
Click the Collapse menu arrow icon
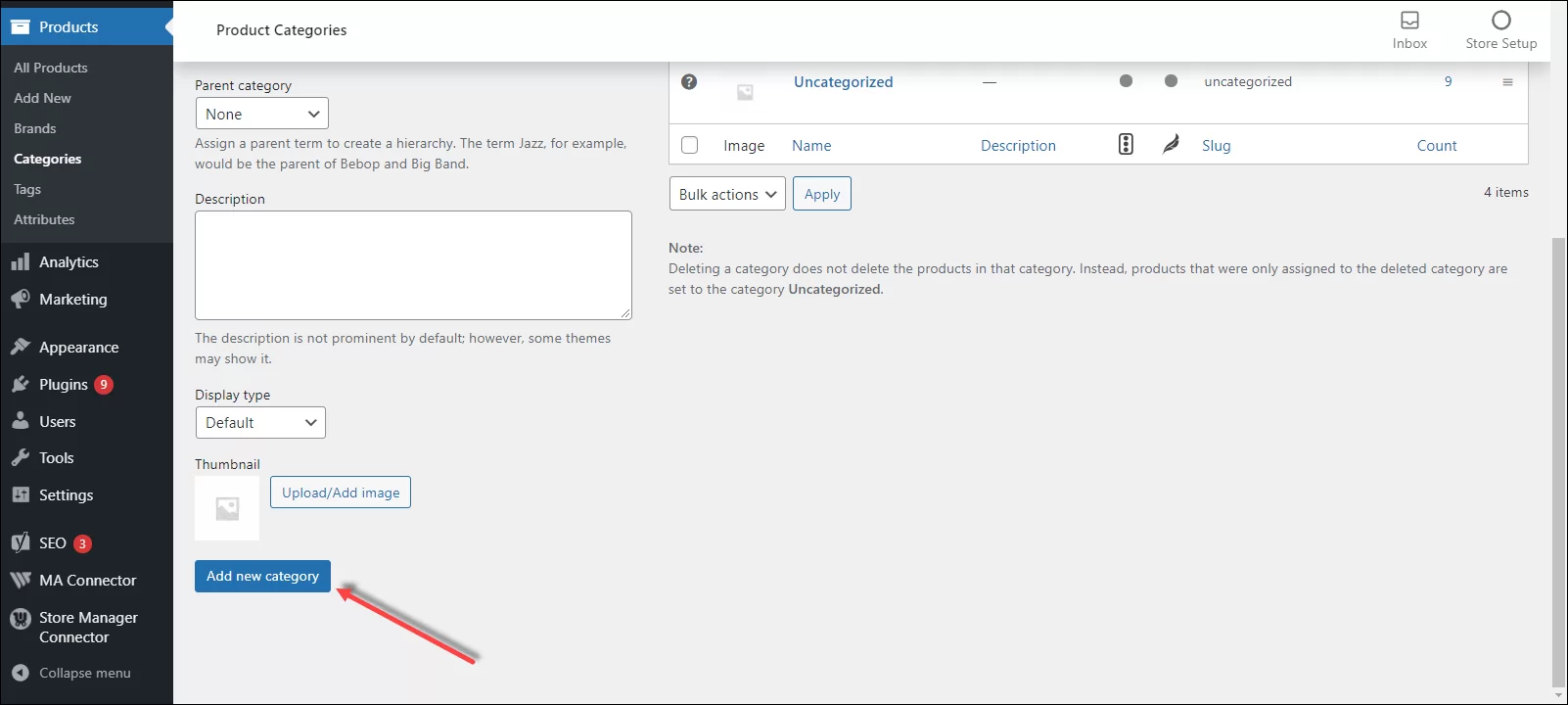pyautogui.click(x=20, y=673)
